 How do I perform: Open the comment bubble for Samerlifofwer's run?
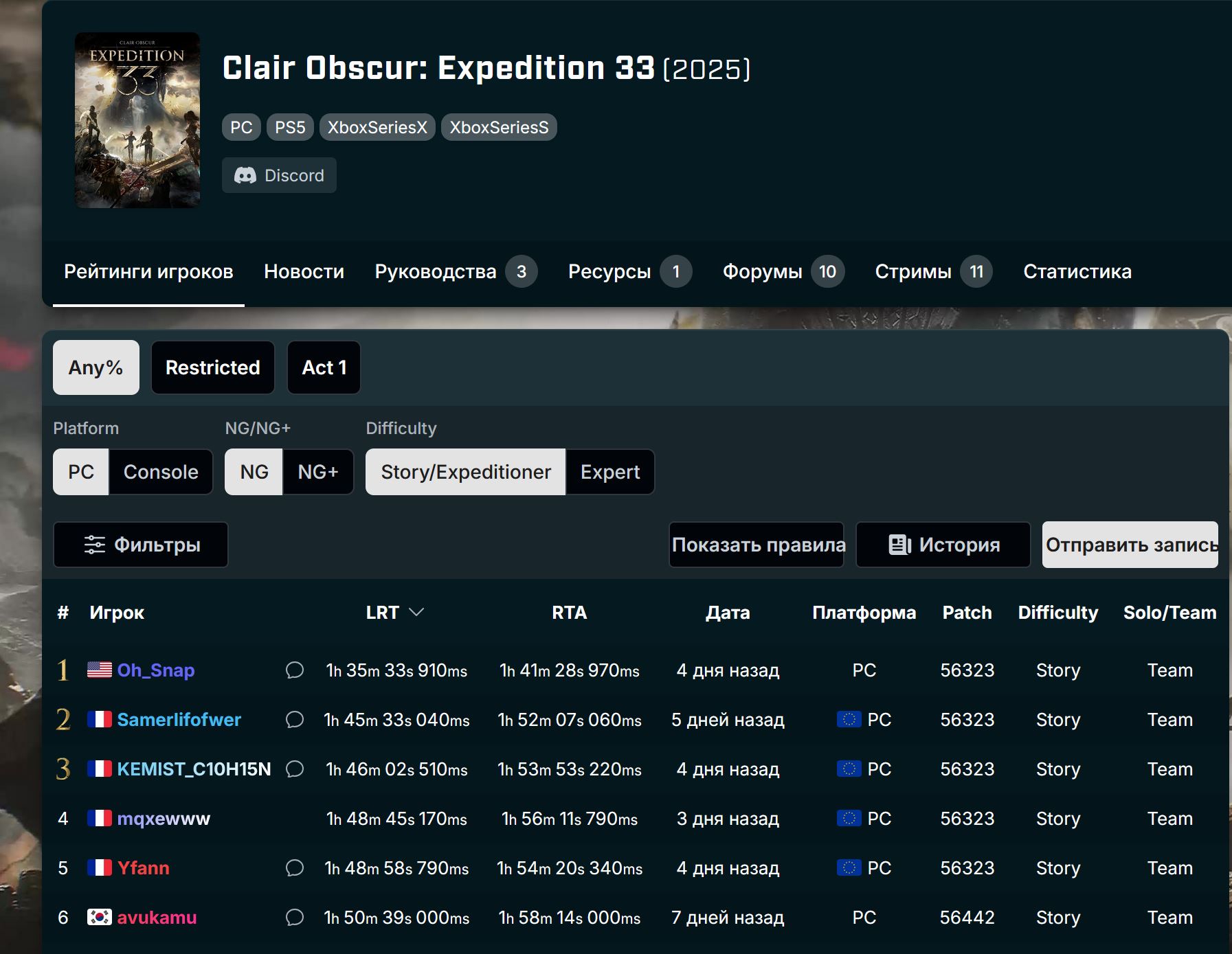click(295, 719)
